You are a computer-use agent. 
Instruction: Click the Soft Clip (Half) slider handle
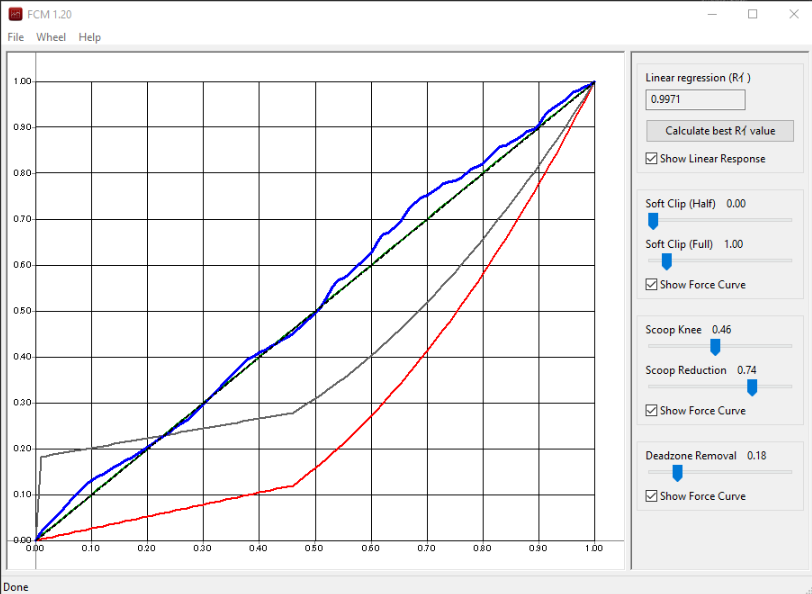[x=653, y=220]
